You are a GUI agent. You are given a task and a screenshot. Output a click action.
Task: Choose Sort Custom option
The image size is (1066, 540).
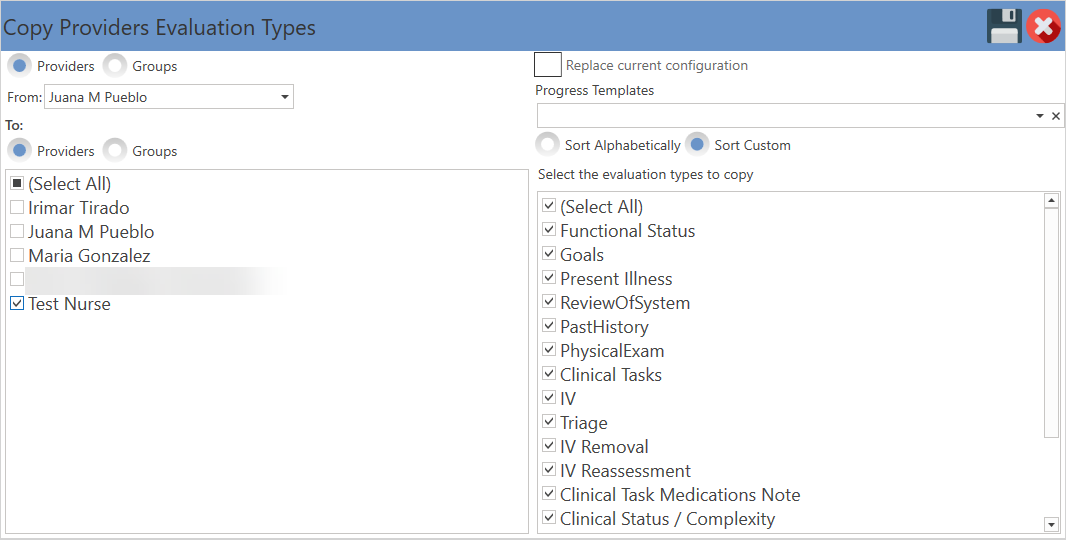(697, 145)
